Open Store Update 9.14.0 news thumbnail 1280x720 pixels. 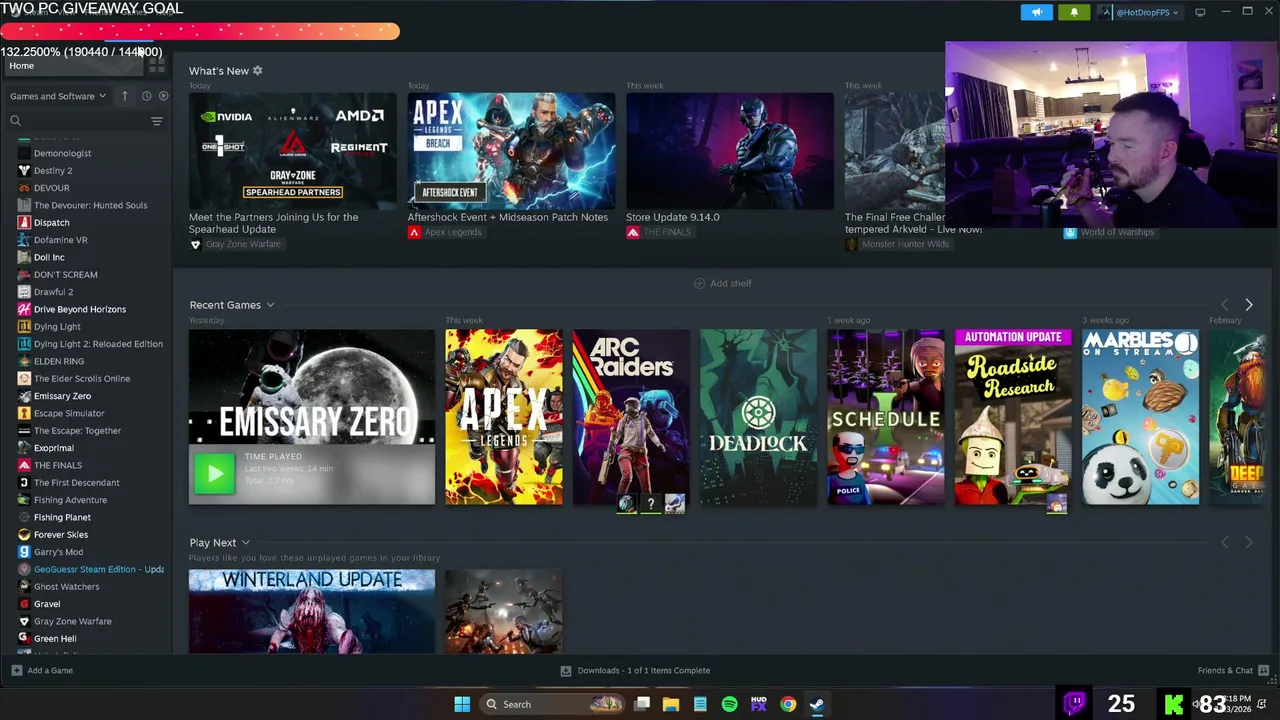point(729,151)
